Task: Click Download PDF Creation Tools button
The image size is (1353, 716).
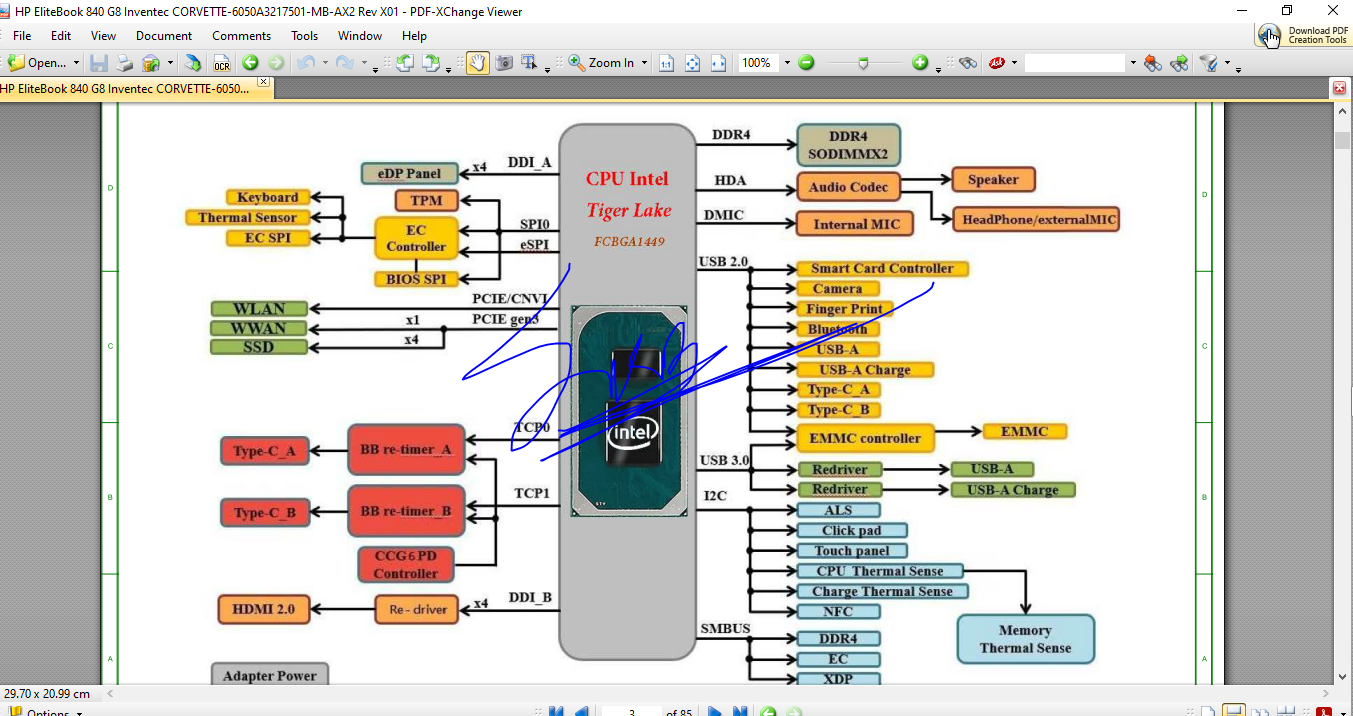Action: [x=1304, y=36]
